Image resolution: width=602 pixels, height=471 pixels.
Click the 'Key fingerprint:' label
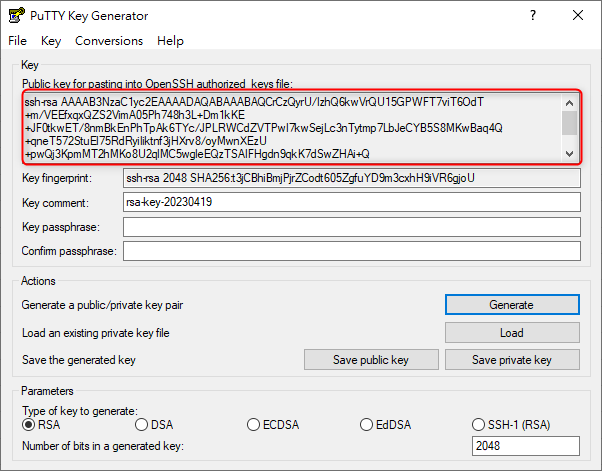57,178
